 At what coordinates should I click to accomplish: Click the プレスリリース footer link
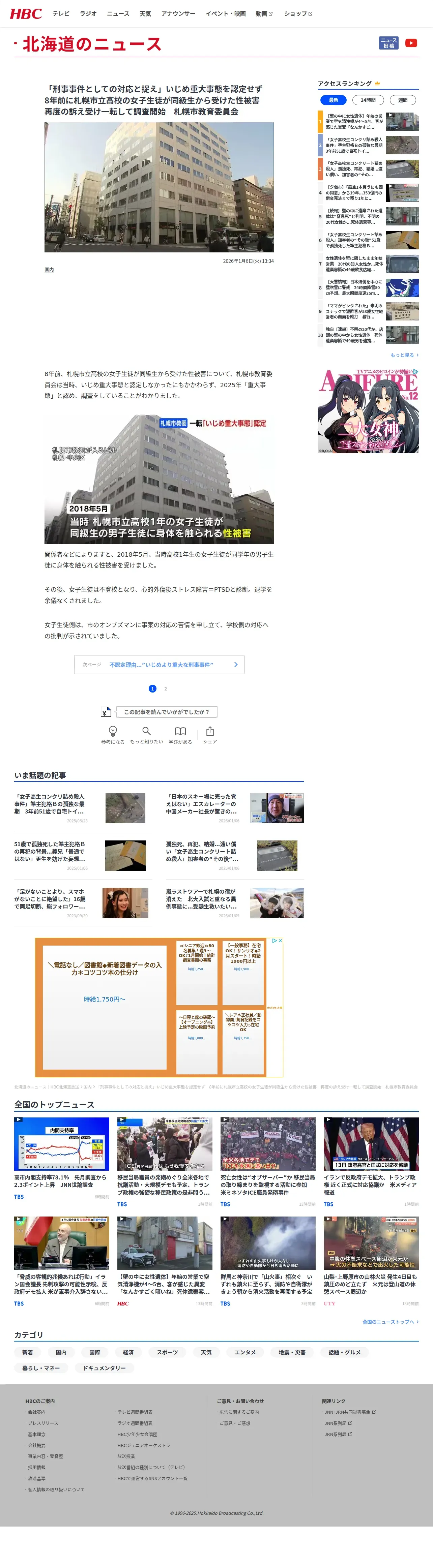[x=43, y=1422]
